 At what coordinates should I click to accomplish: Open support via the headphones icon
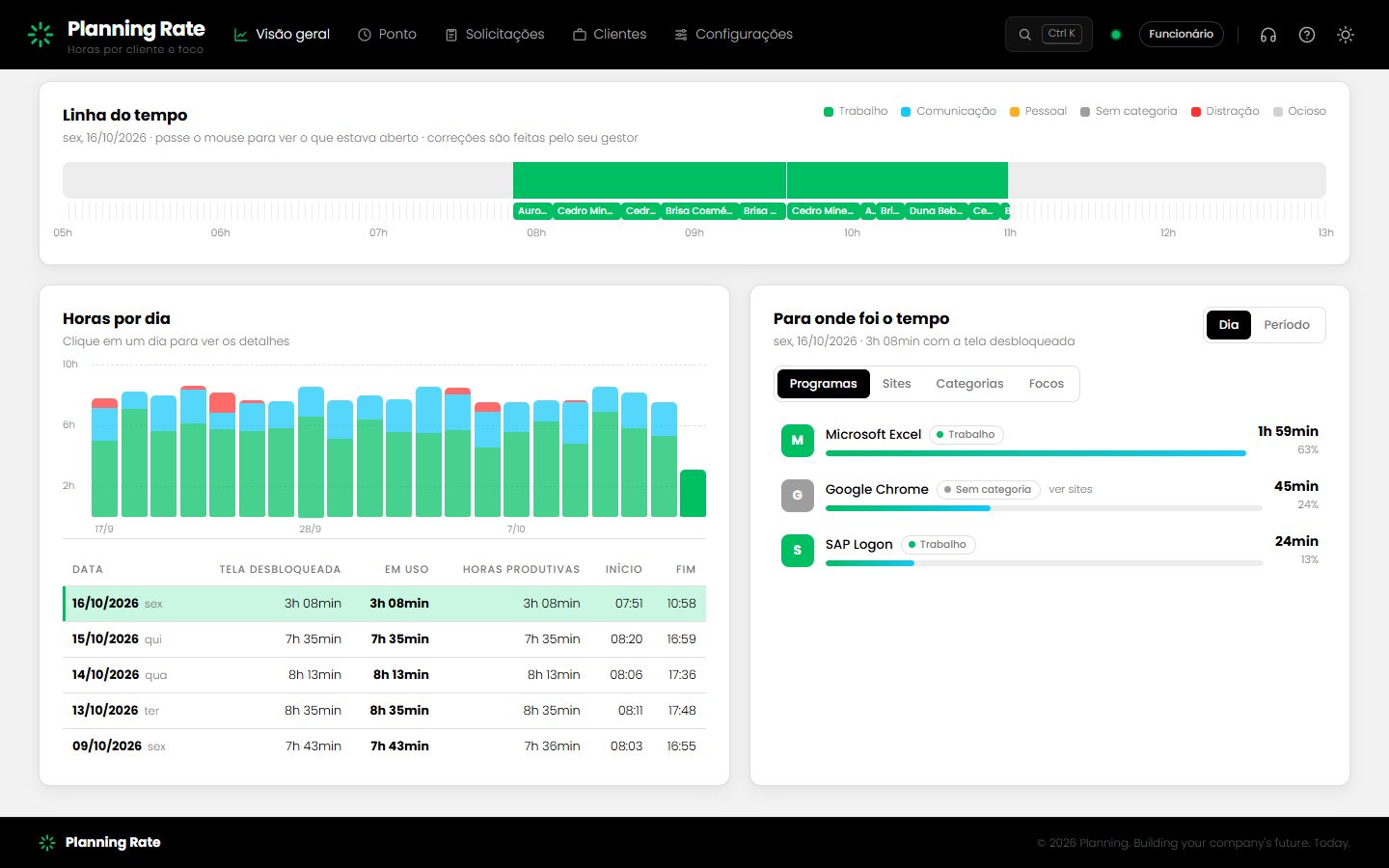click(x=1268, y=35)
